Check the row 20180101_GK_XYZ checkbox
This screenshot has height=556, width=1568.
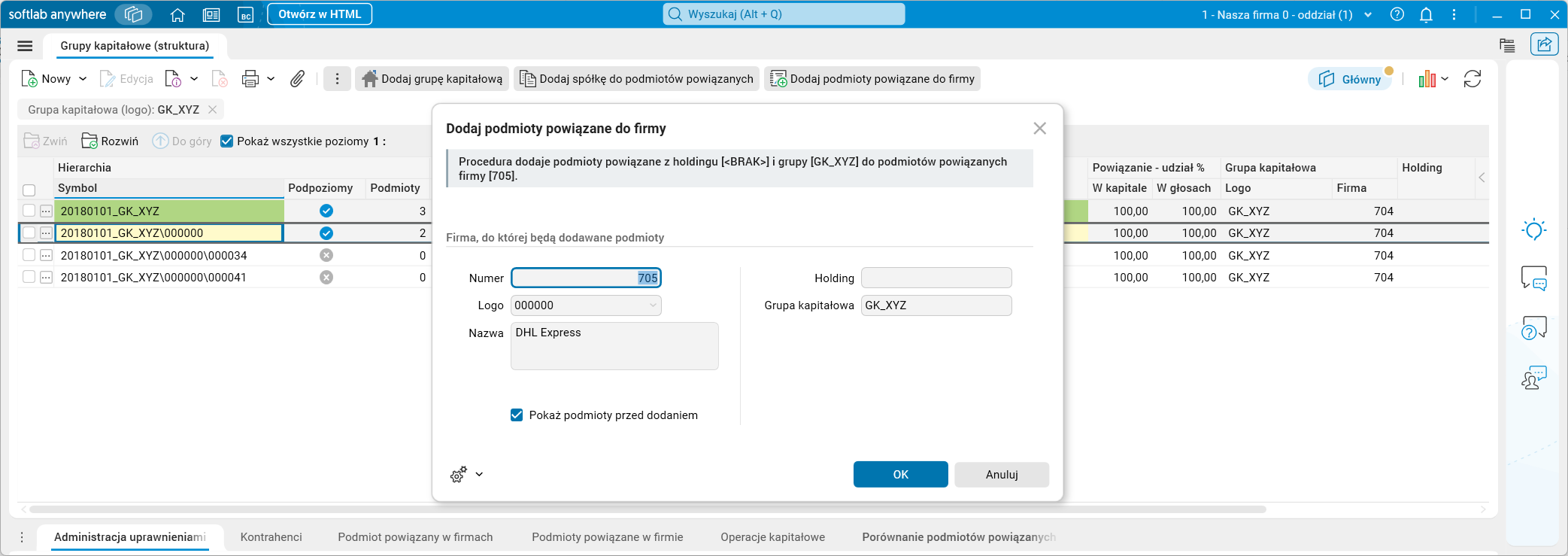coord(29,211)
